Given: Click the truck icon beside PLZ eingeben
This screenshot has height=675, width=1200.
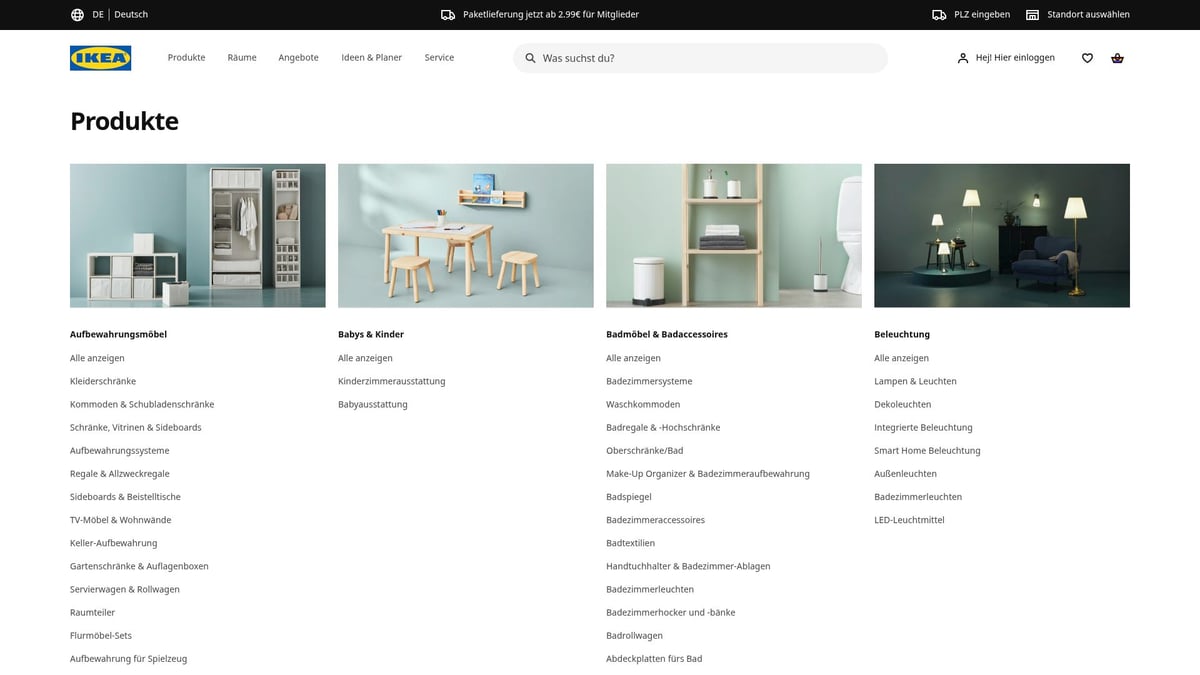Looking at the screenshot, I should pos(937,14).
